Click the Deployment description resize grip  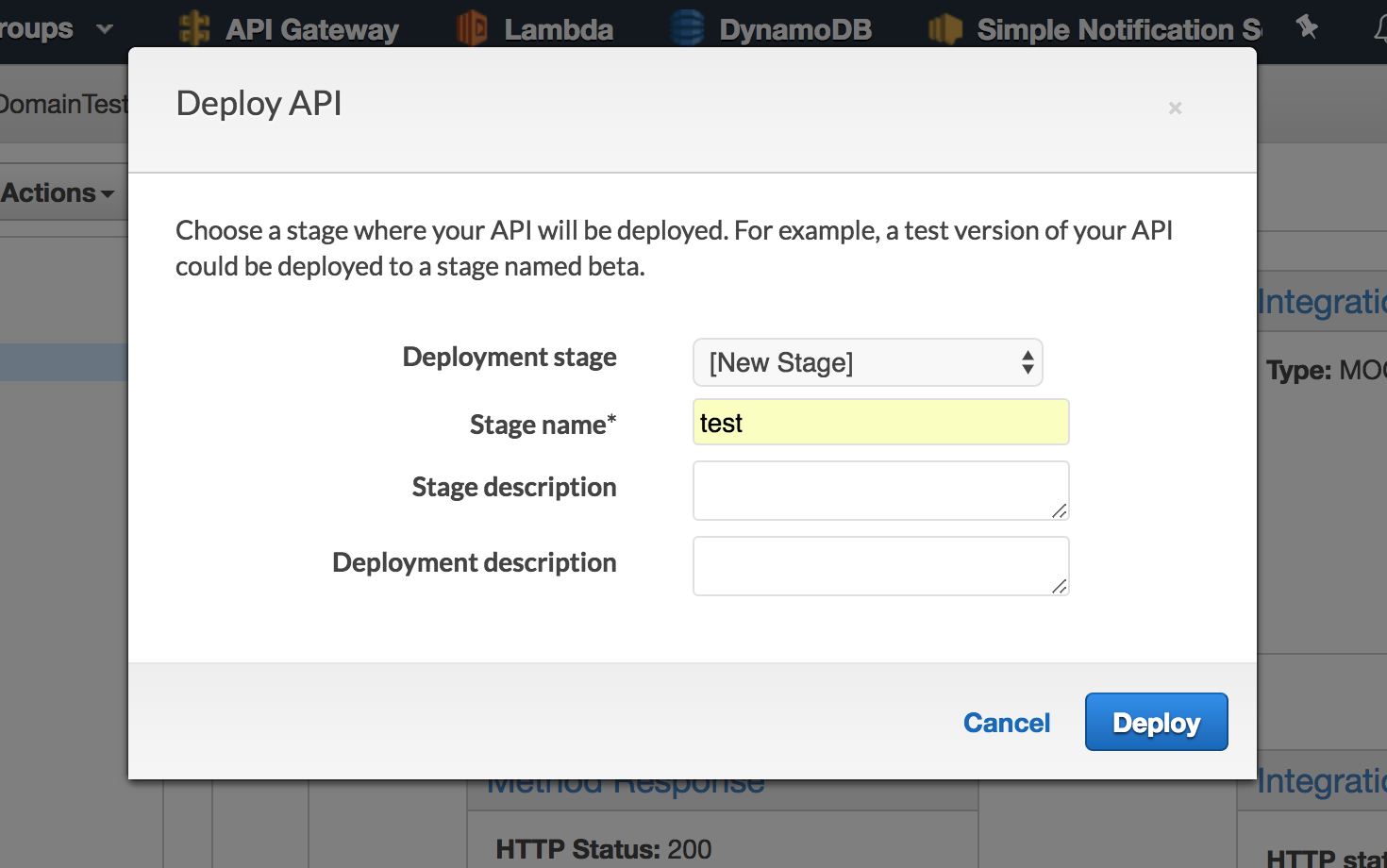click(1060, 586)
